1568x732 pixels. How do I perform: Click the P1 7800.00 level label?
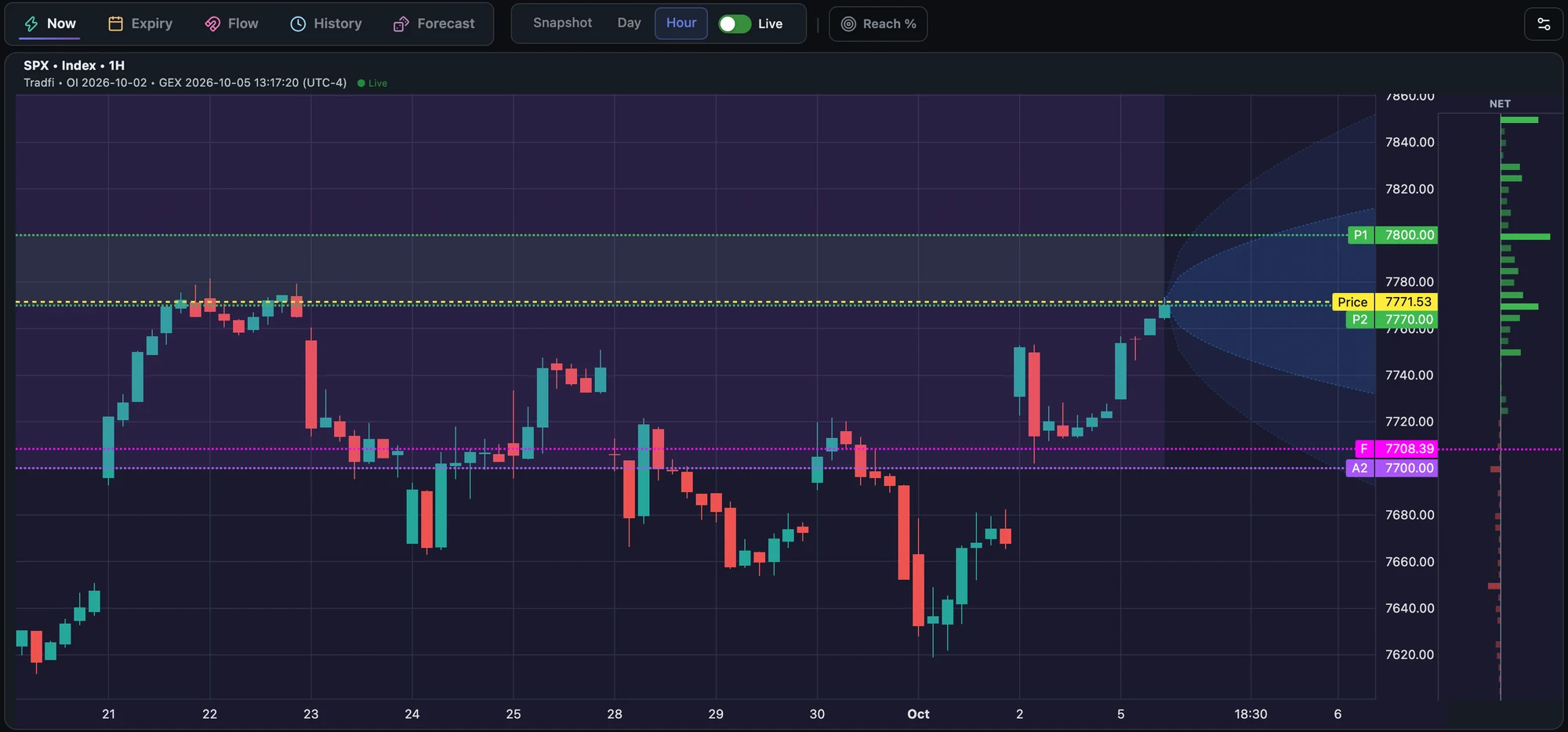click(x=1392, y=235)
